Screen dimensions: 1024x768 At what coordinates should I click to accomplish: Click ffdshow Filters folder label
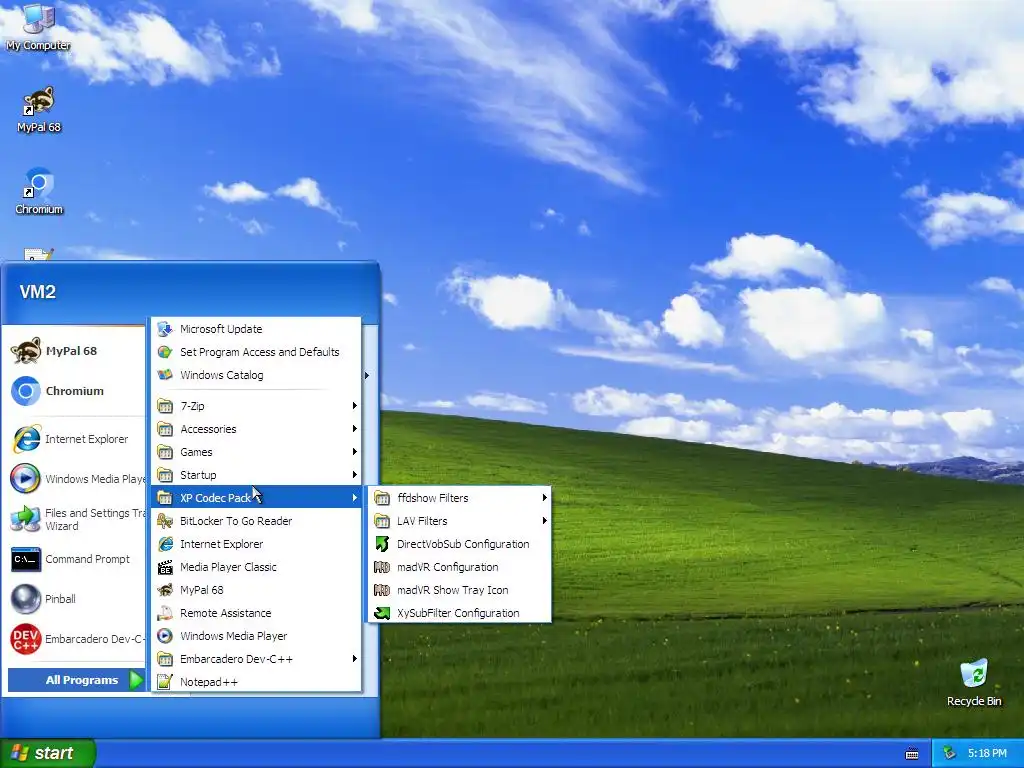coord(432,498)
